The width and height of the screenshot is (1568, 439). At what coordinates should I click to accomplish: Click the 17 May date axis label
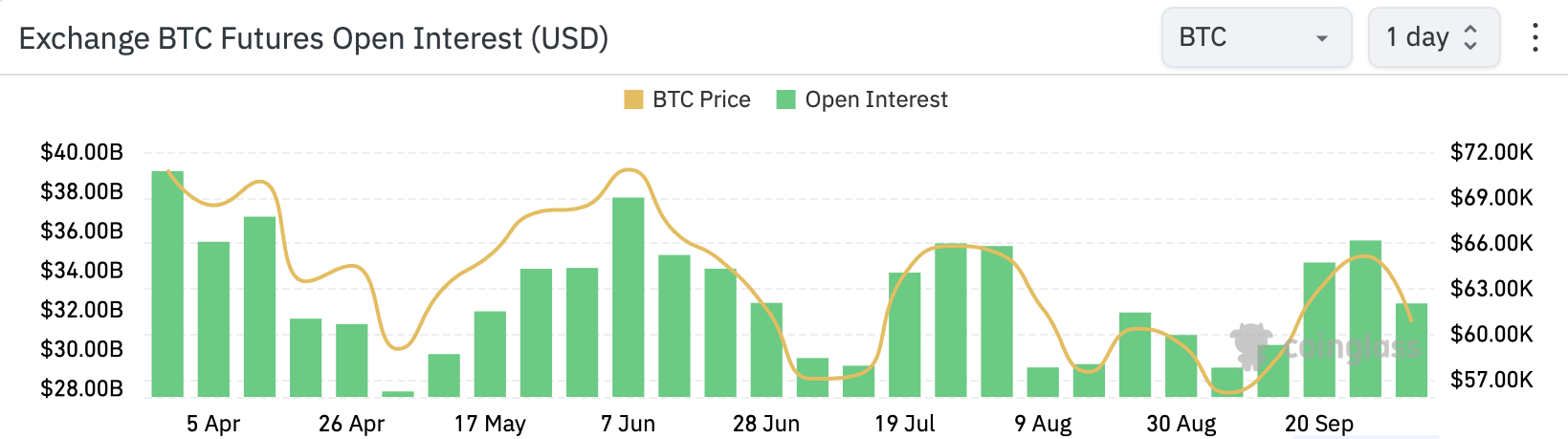click(490, 424)
